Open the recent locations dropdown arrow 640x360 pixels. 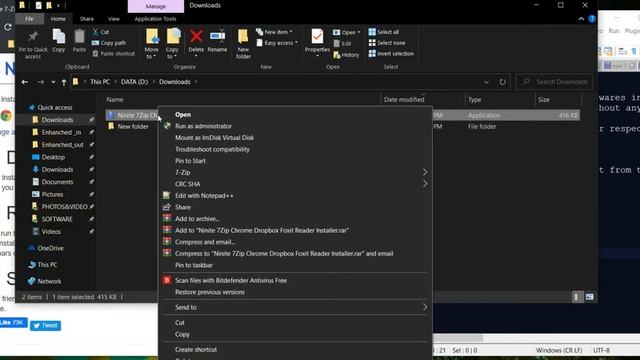point(53,82)
